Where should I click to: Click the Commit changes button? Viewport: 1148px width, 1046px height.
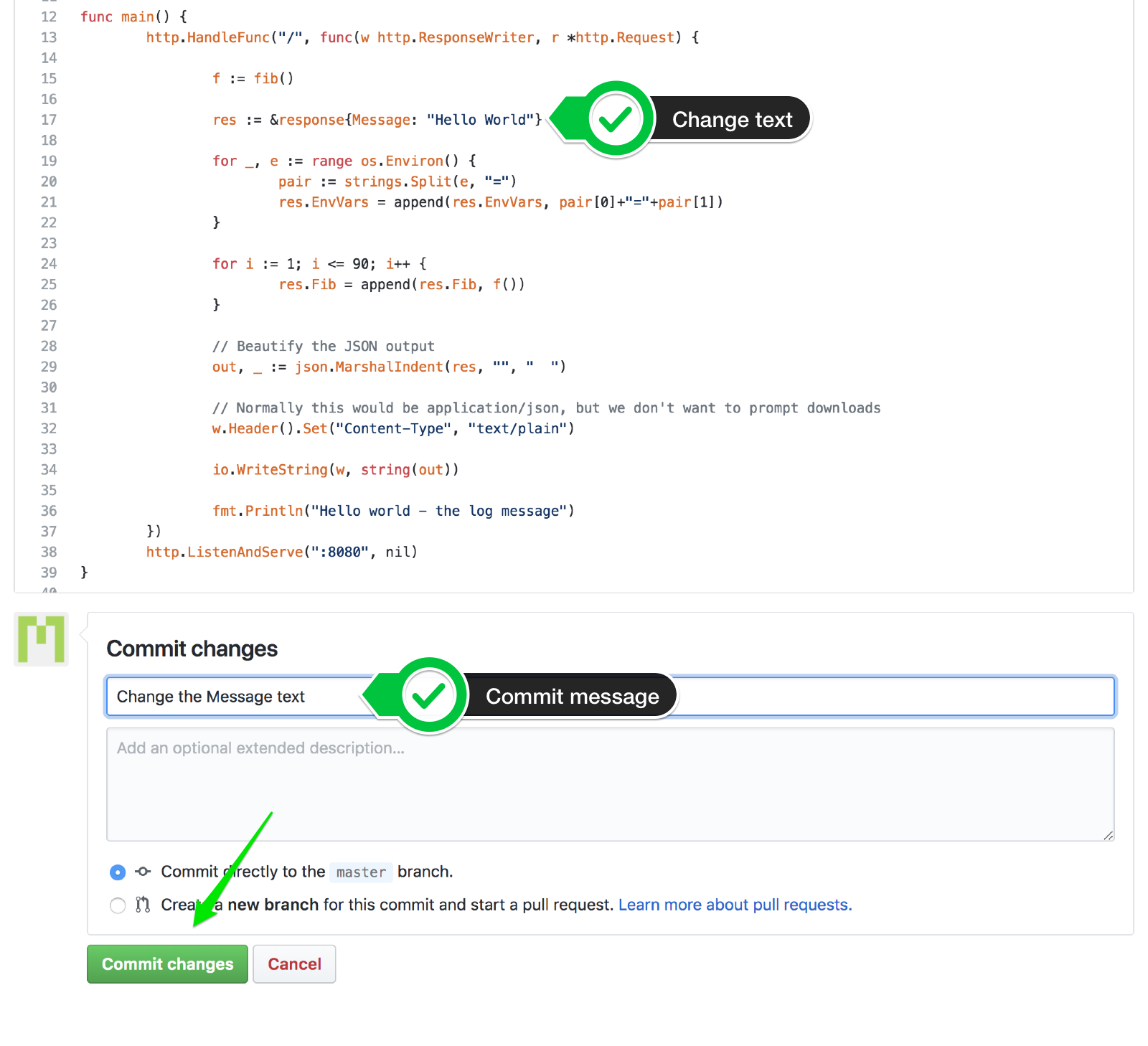(x=166, y=963)
